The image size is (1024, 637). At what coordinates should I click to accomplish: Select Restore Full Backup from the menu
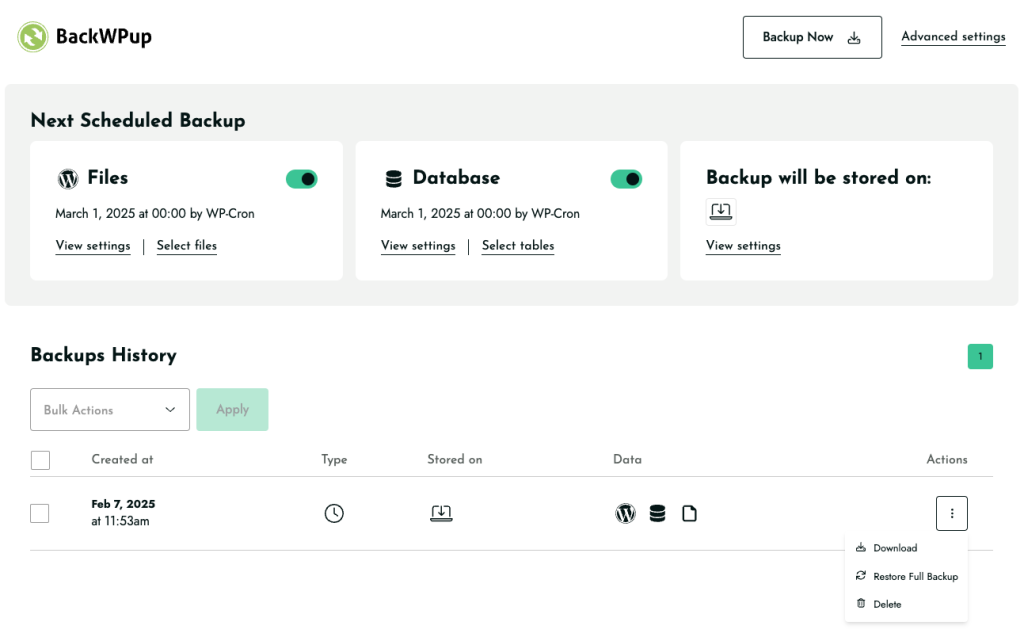tap(915, 576)
